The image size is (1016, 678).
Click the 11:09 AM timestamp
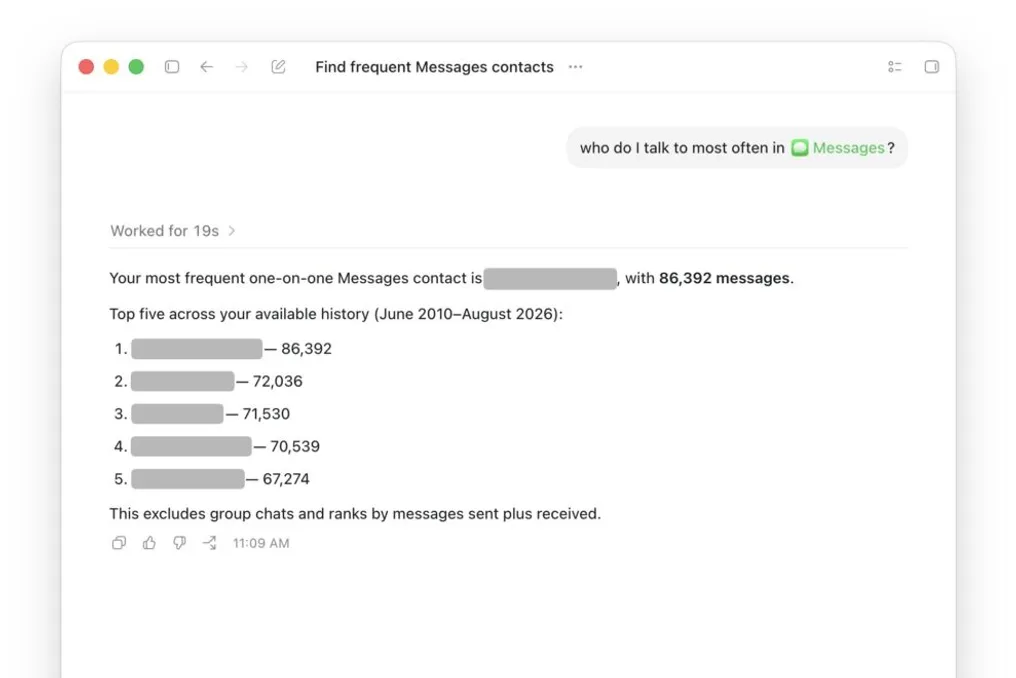(261, 543)
